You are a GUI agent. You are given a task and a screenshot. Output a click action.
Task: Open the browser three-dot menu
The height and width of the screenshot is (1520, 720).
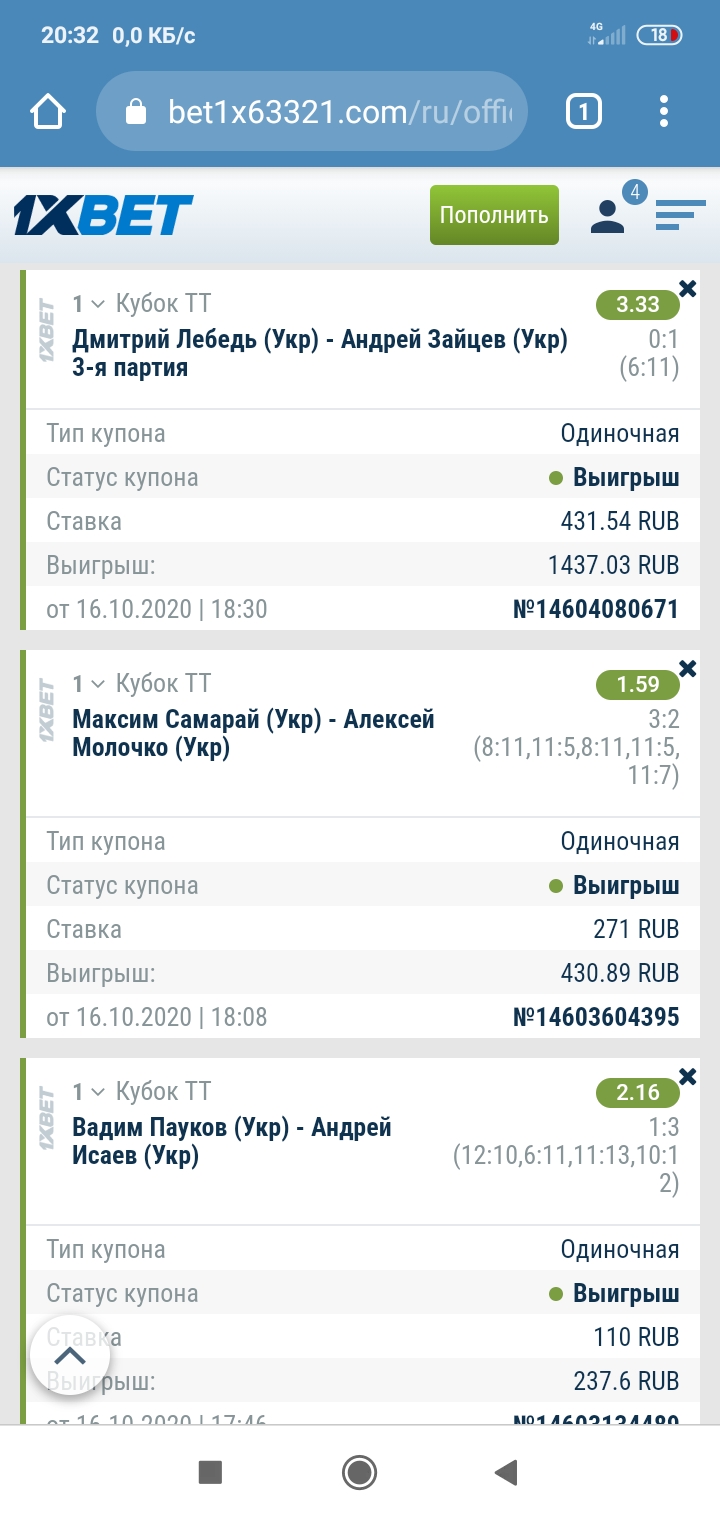pos(665,111)
